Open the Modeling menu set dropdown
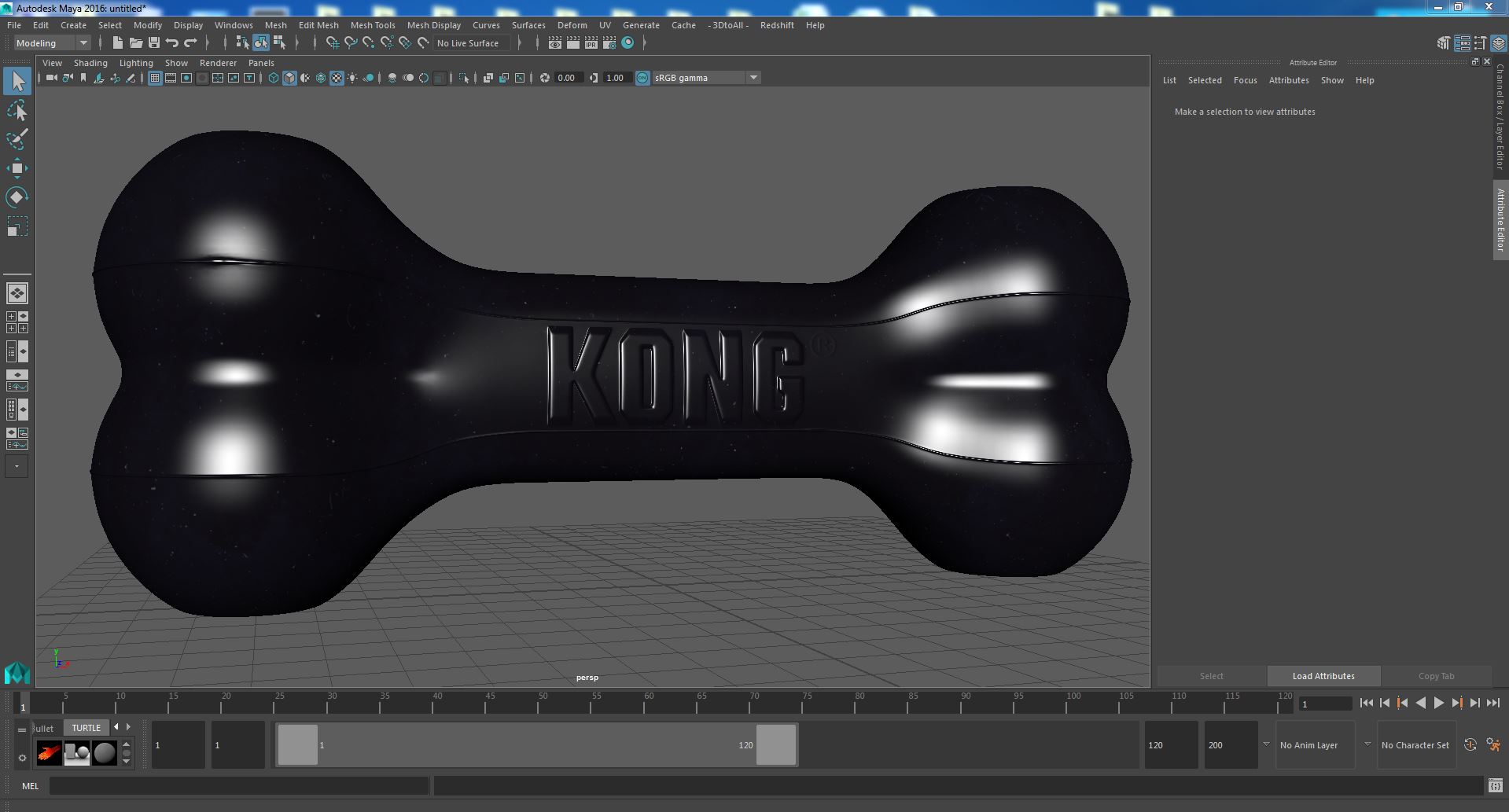This screenshot has height=812, width=1509. click(52, 43)
